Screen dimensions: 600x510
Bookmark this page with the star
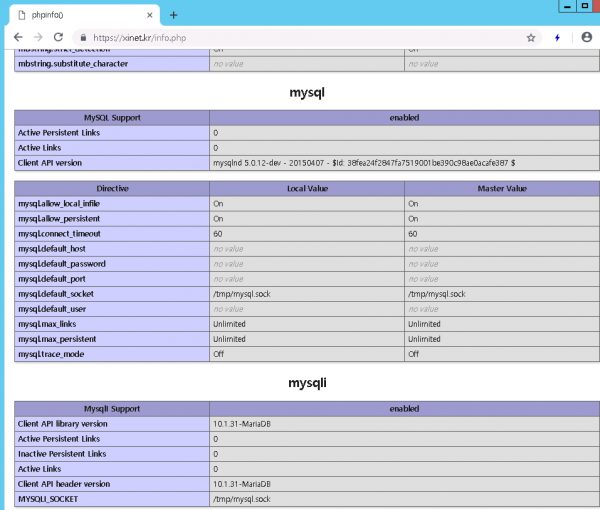(531, 37)
